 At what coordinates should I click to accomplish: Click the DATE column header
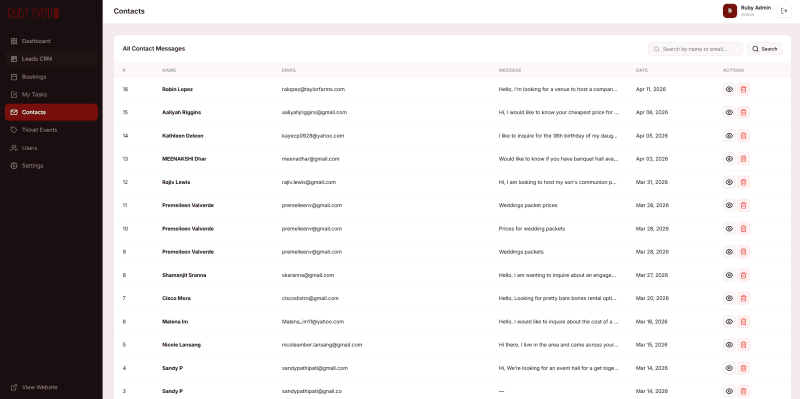point(641,70)
